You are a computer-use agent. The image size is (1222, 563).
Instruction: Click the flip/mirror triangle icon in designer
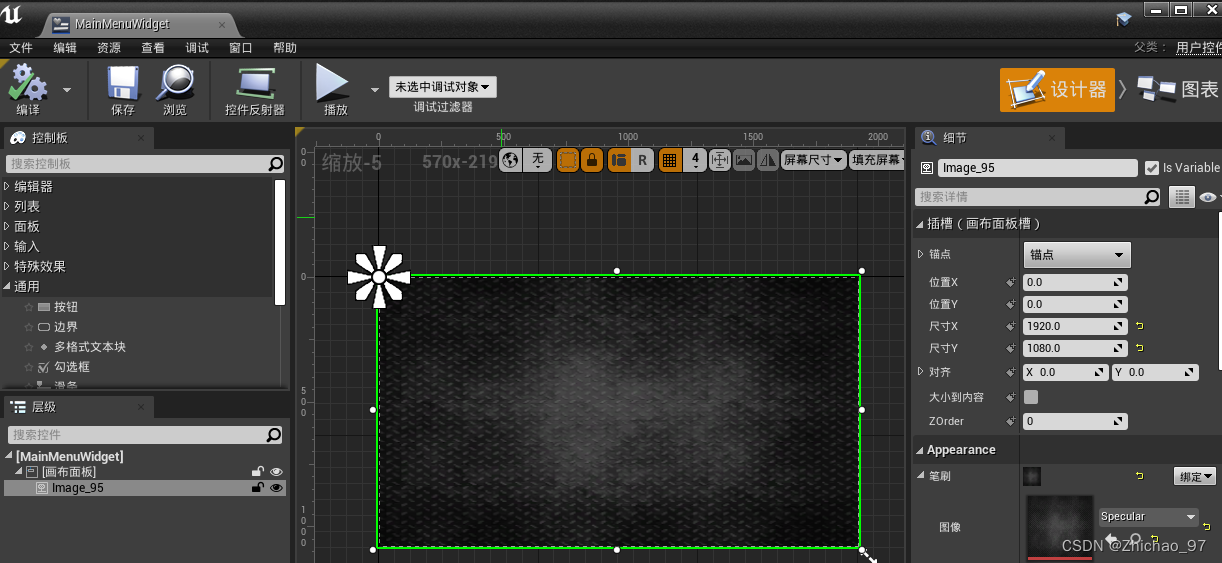coord(768,160)
